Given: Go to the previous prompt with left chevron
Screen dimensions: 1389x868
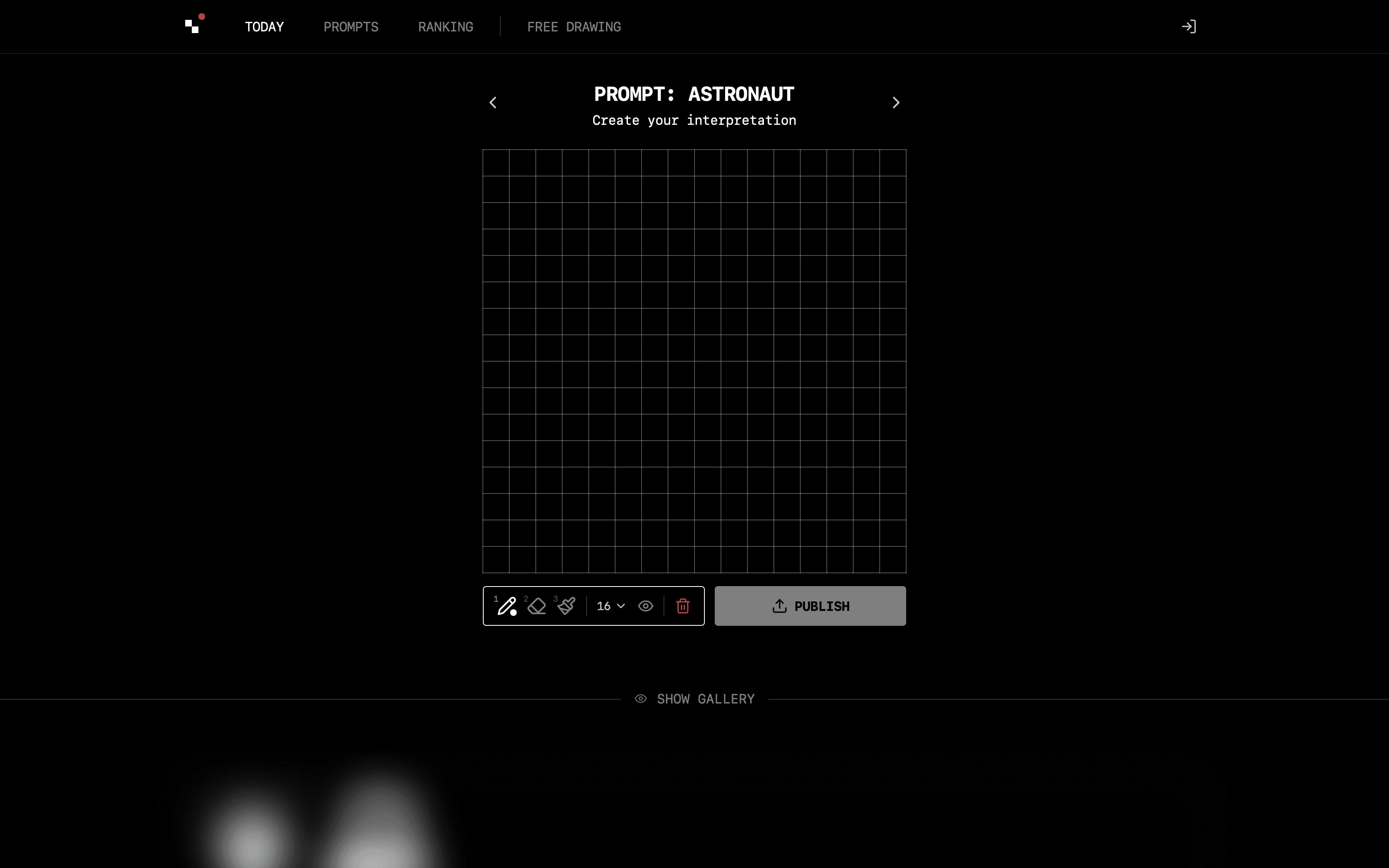Looking at the screenshot, I should 492,103.
